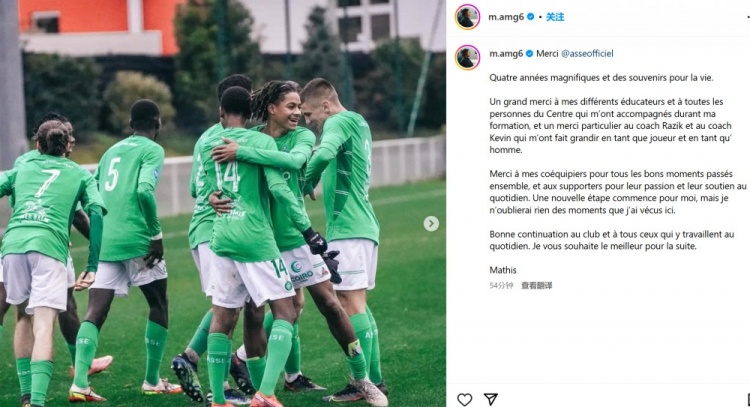Open the @asseofficiel mention link
The width and height of the screenshot is (750, 407).
point(587,54)
